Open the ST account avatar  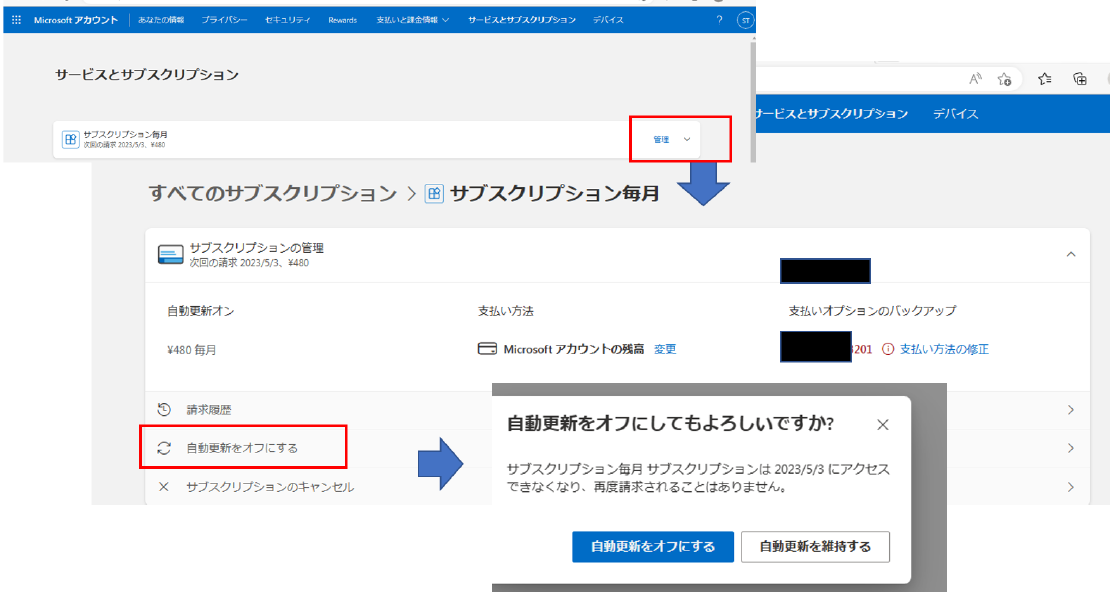pos(745,21)
